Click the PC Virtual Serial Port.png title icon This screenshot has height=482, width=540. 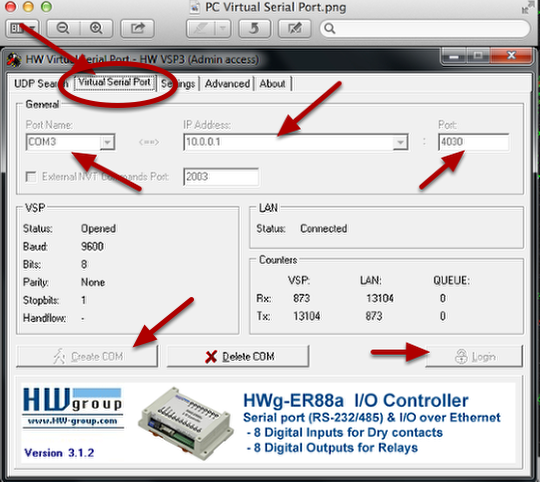click(195, 8)
